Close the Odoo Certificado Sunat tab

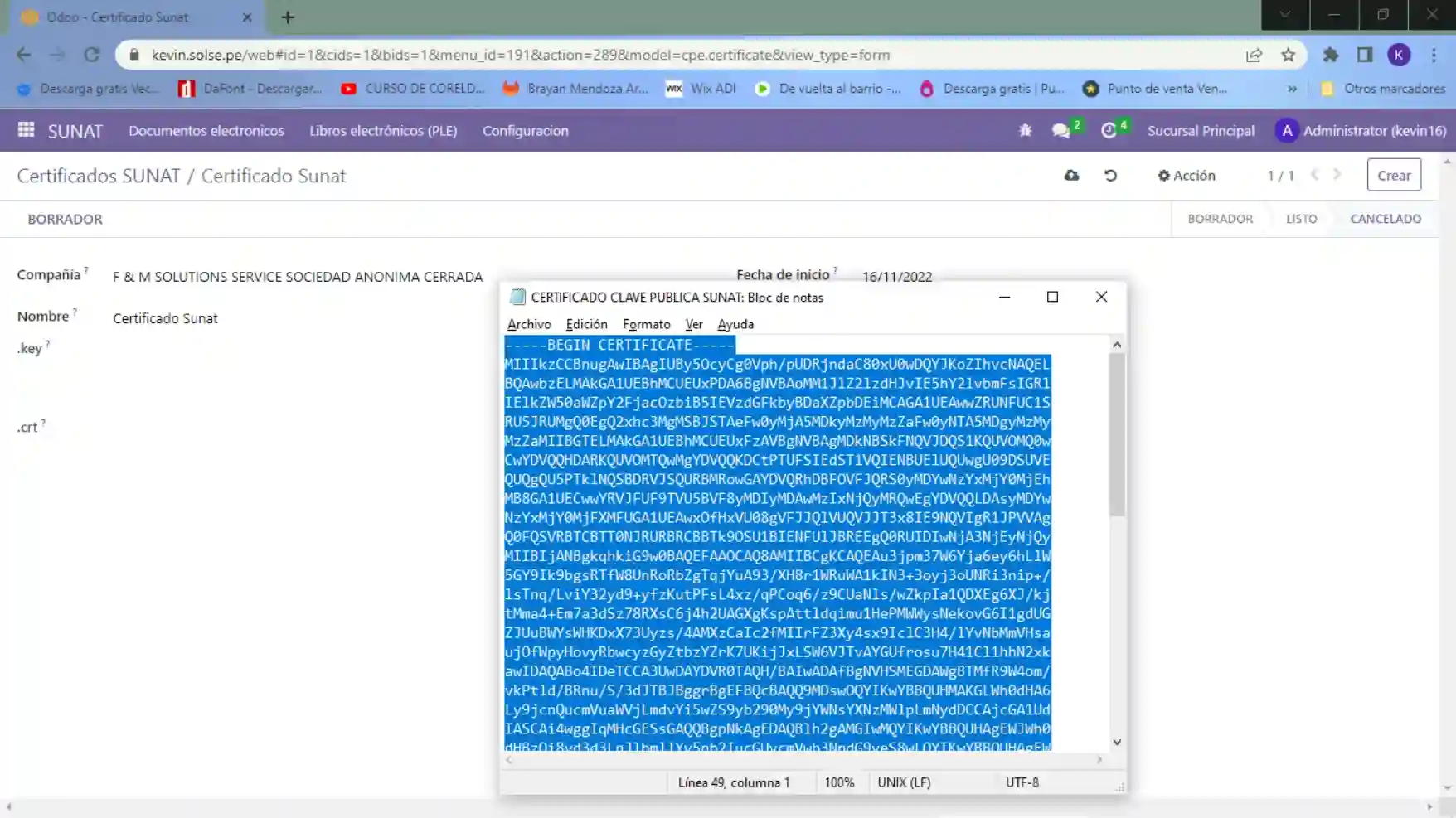point(247,17)
